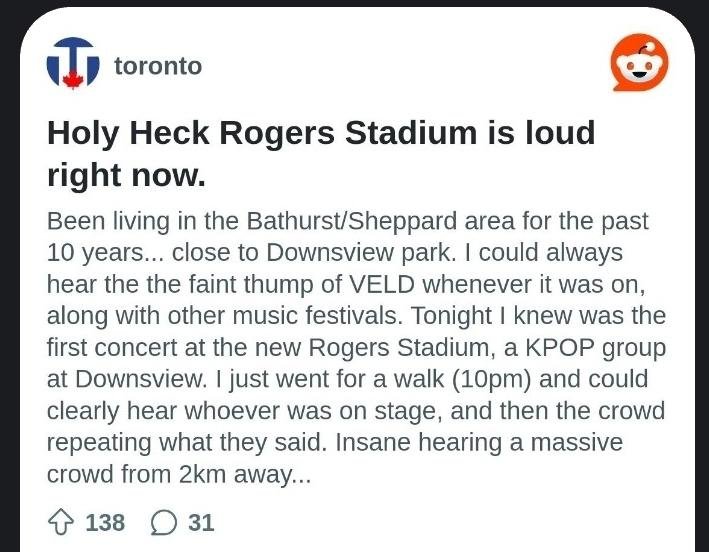Open the post titled Holy Heck Rogers Stadium

[321, 154]
